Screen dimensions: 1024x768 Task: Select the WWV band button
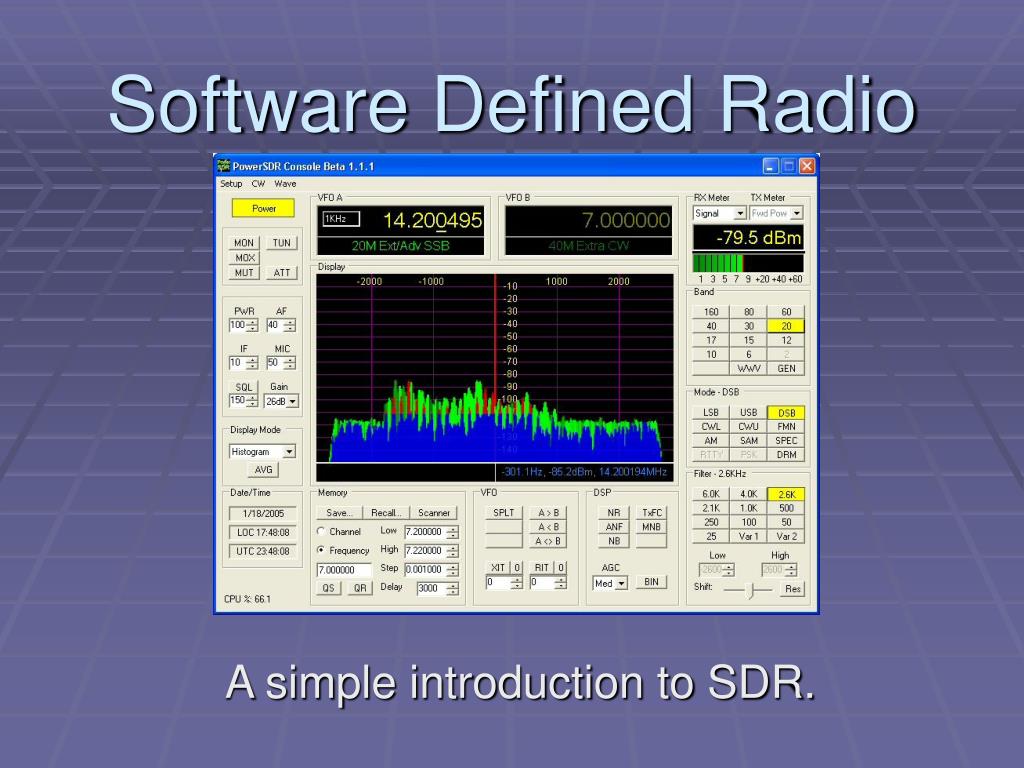(x=748, y=368)
